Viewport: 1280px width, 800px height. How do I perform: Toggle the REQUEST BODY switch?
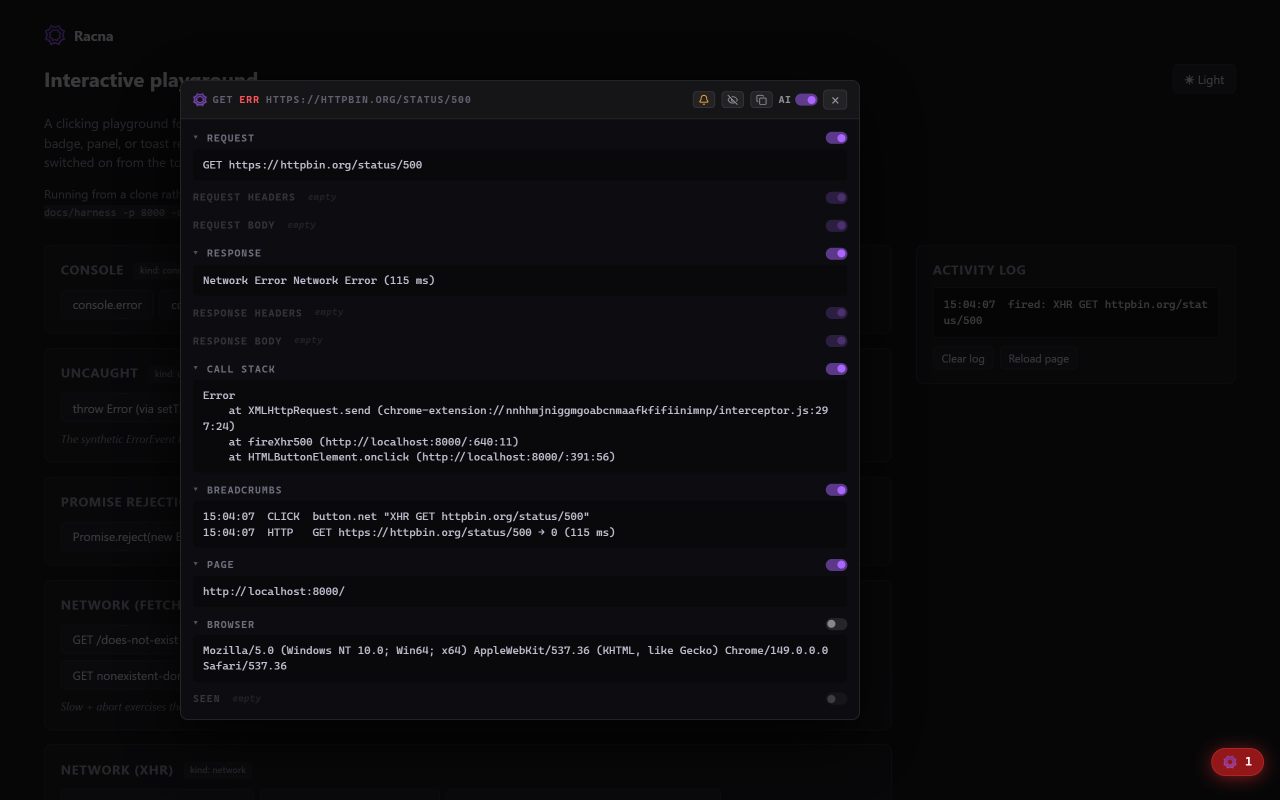836,226
